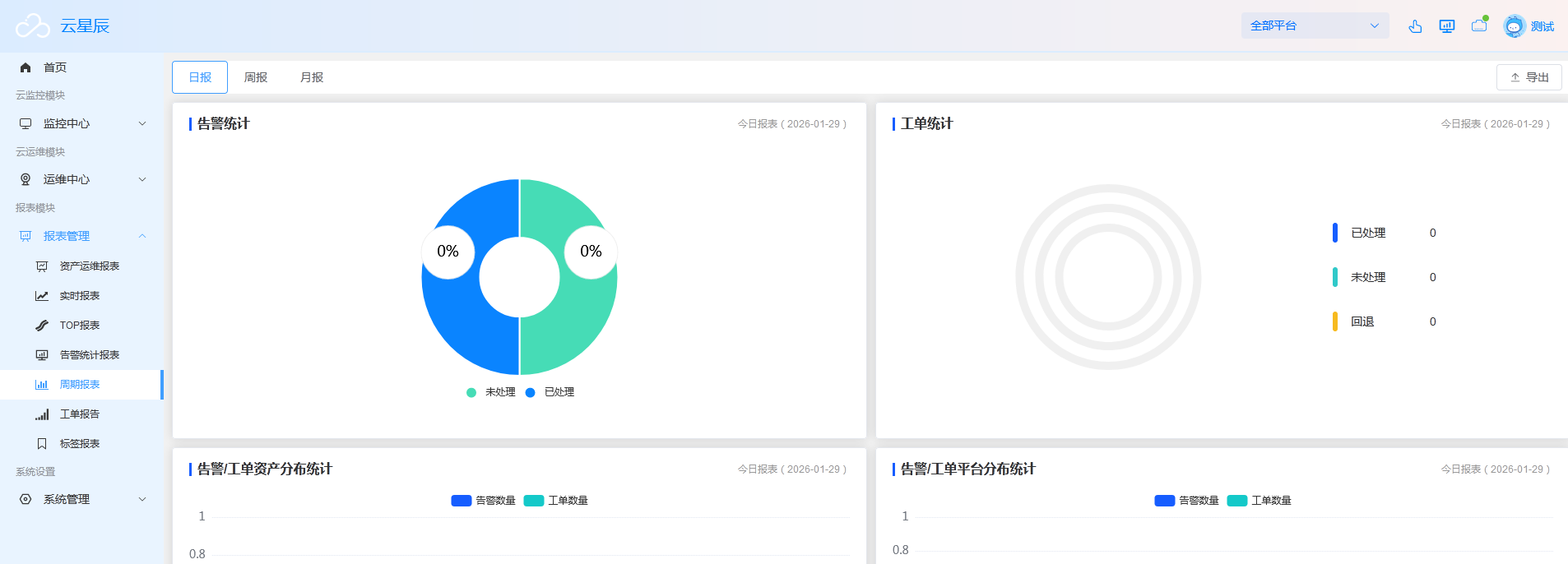Click the 标签报表 bookmark icon
This screenshot has height=564, width=1568.
[x=42, y=444]
